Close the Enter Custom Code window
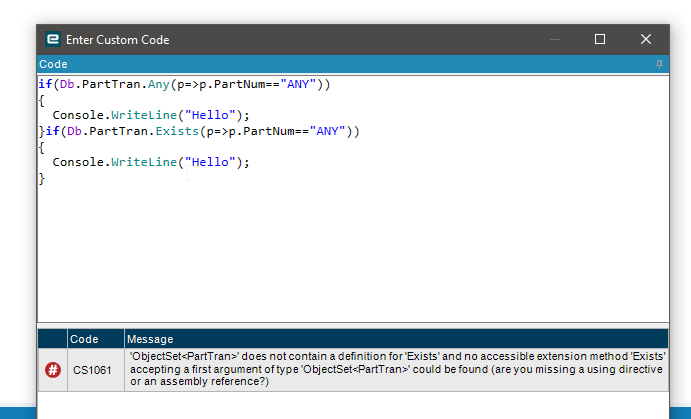The width and height of the screenshot is (691, 419). [x=646, y=39]
